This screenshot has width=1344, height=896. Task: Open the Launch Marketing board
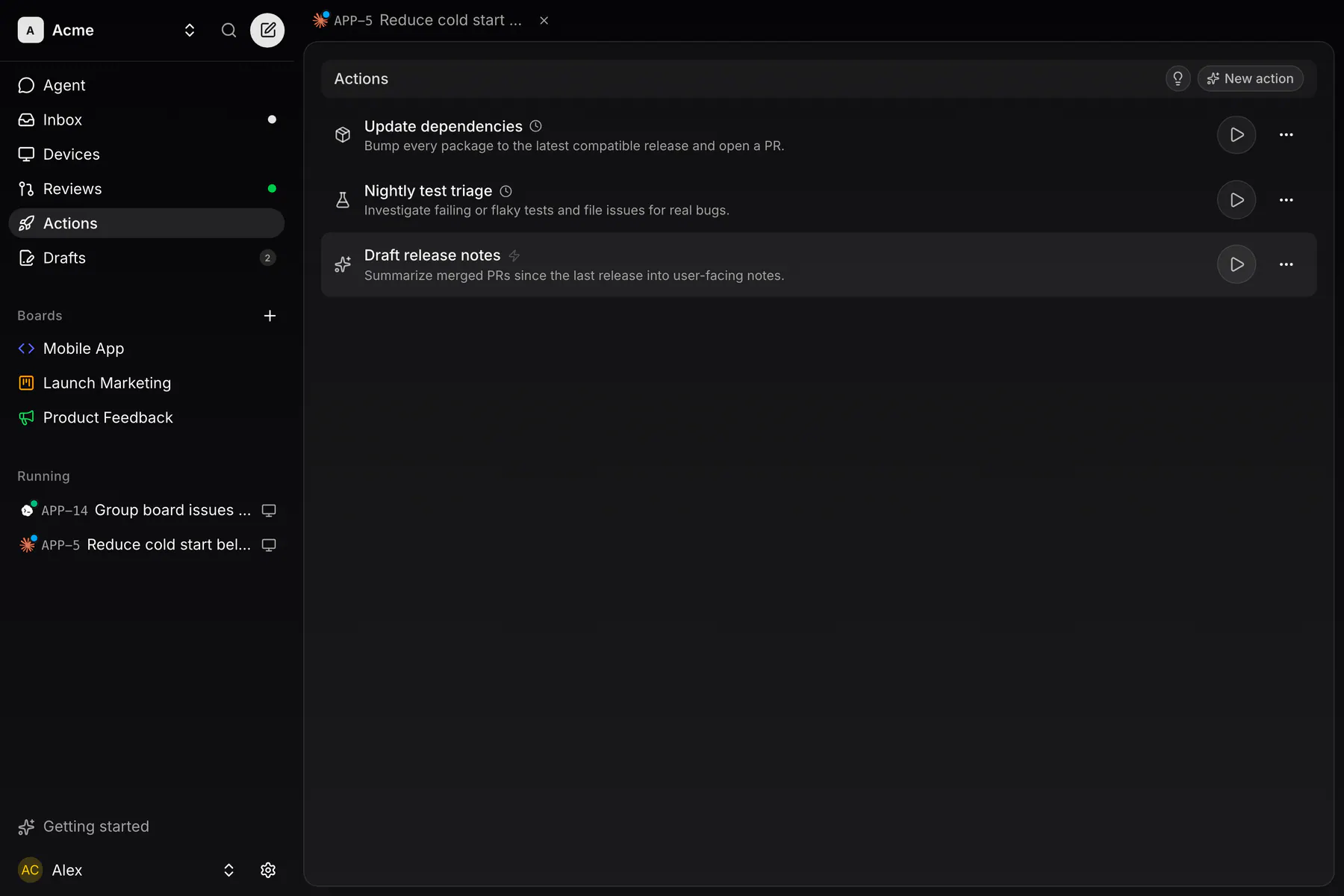click(146, 383)
